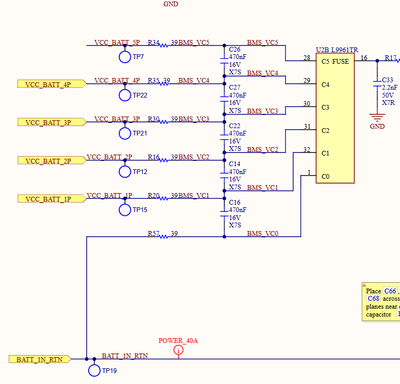This screenshot has height=384, width=400.
Task: Select pin number 29 on U2B
Action: (307, 80)
